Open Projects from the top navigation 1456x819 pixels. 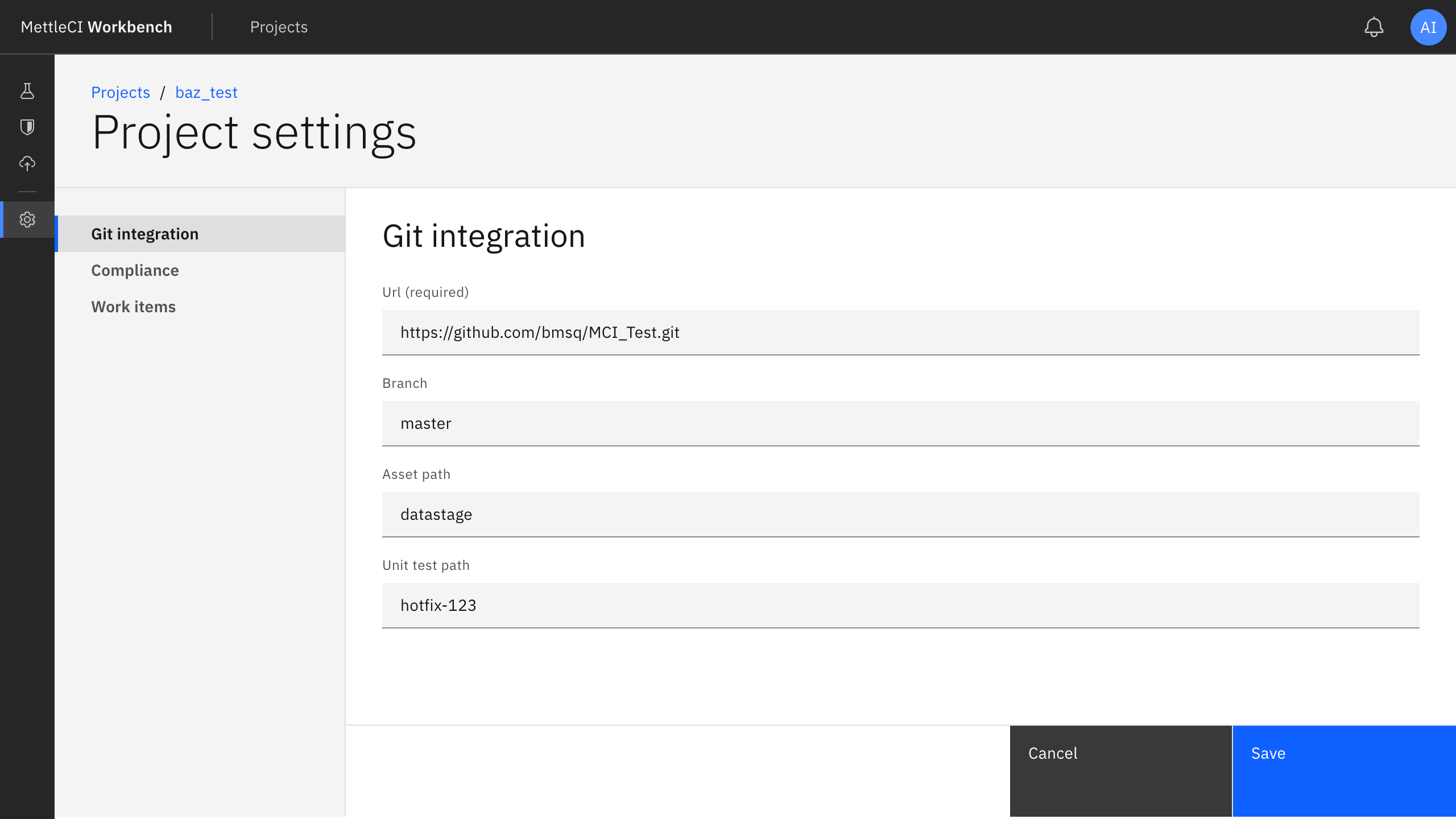(278, 27)
